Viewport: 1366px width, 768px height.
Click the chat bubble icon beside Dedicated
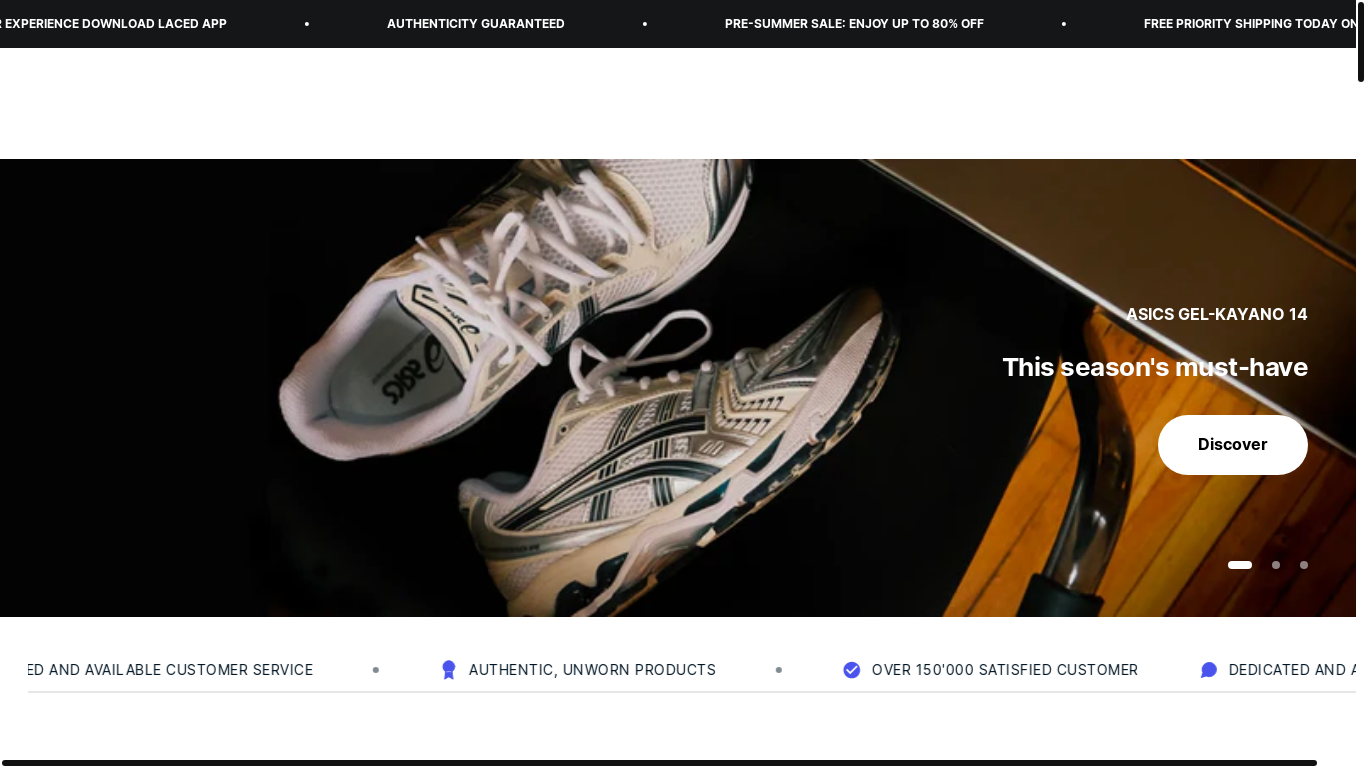(x=1209, y=670)
